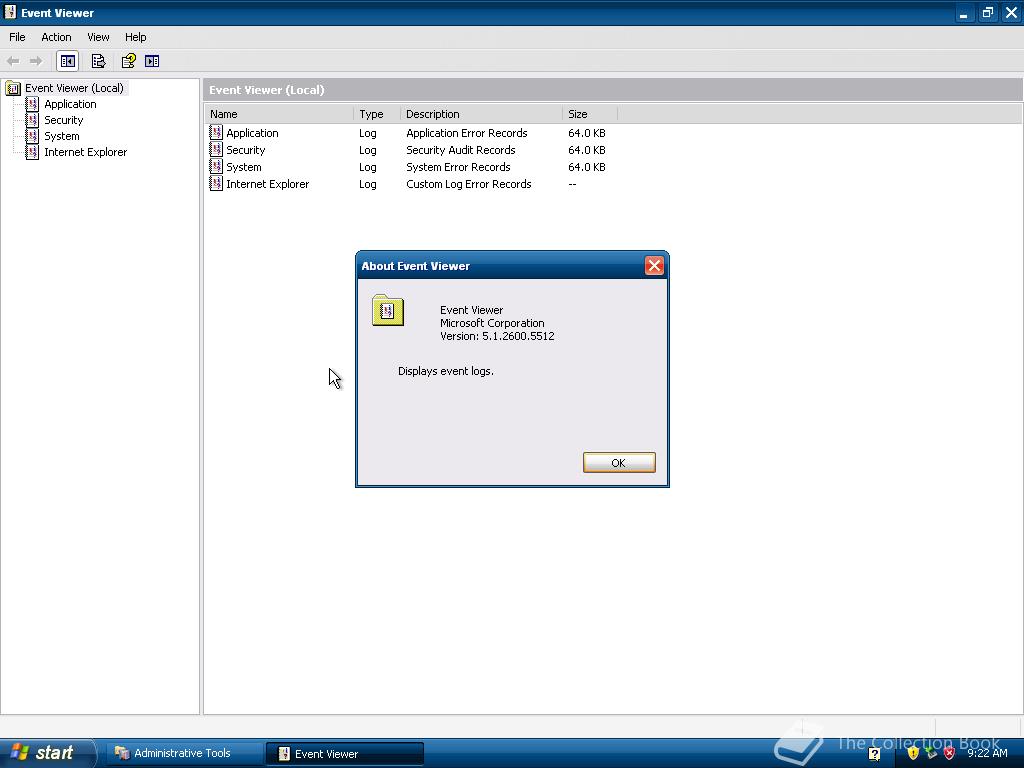Image resolution: width=1024 pixels, height=768 pixels.
Task: Click 'System Error Records' description cell
Action: pos(458,167)
